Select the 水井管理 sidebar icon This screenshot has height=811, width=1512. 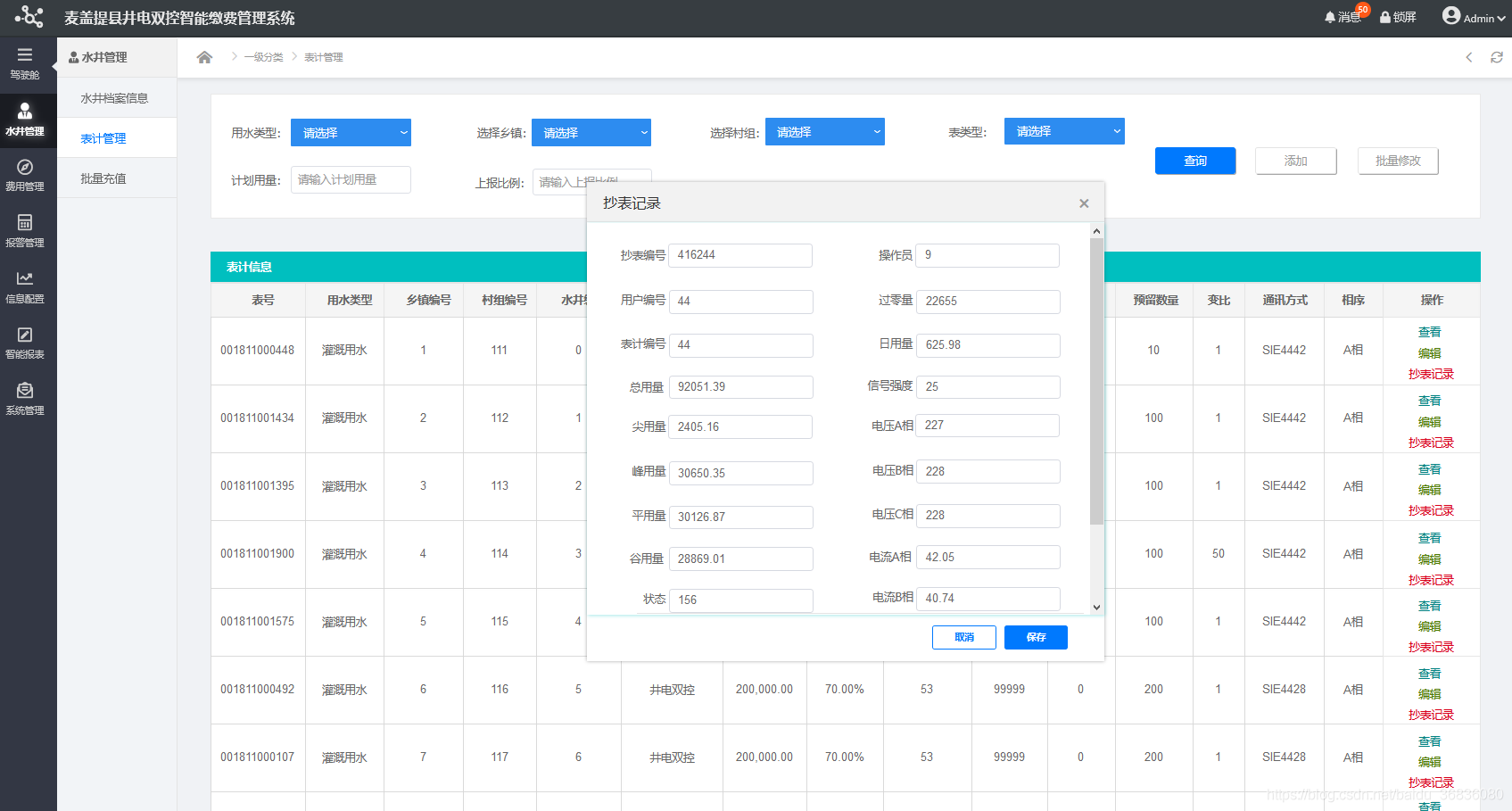click(25, 120)
